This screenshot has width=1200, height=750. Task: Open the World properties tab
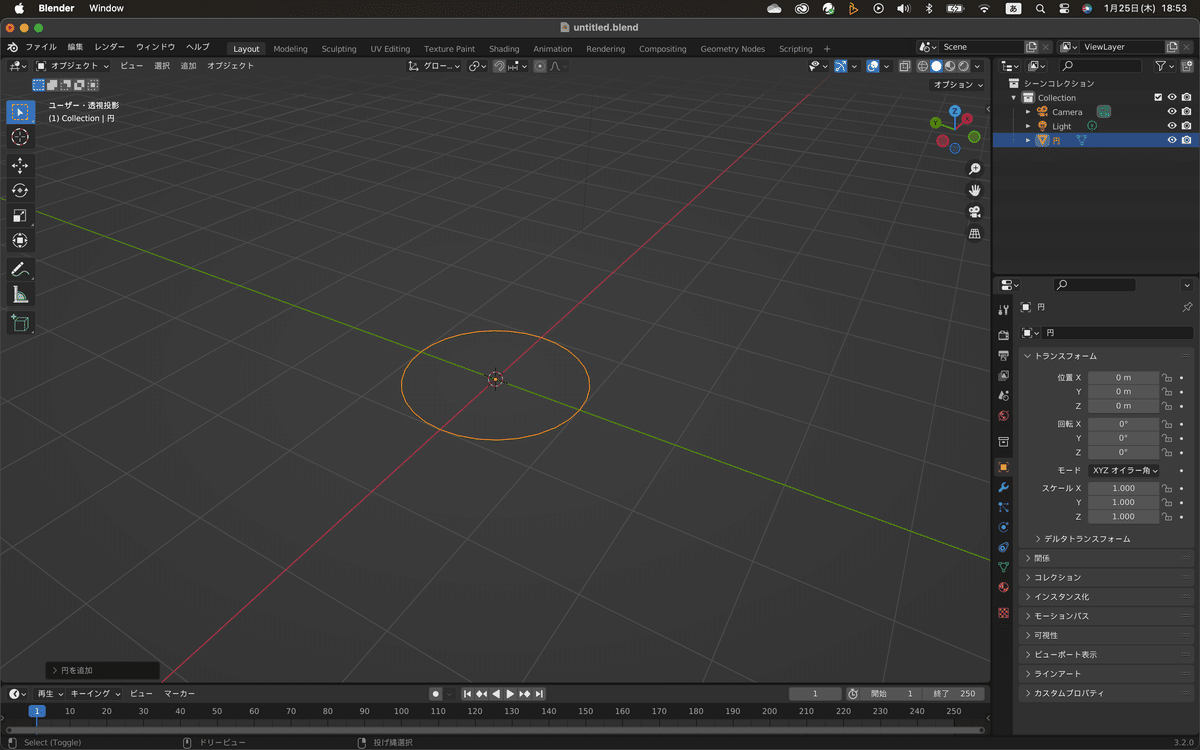[1004, 415]
